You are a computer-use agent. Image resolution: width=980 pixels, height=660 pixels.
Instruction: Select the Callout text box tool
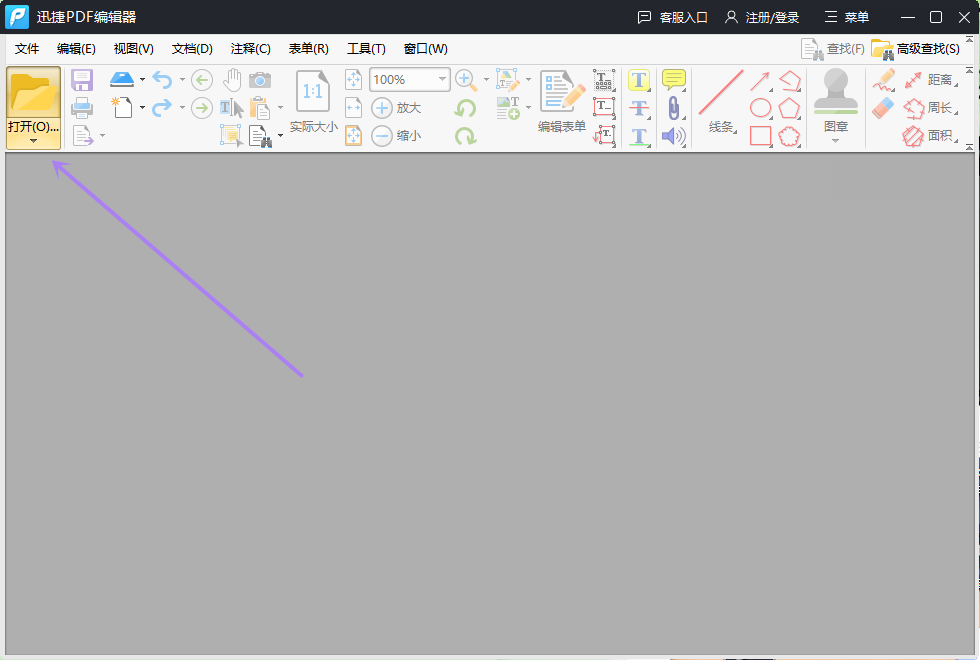click(x=604, y=135)
